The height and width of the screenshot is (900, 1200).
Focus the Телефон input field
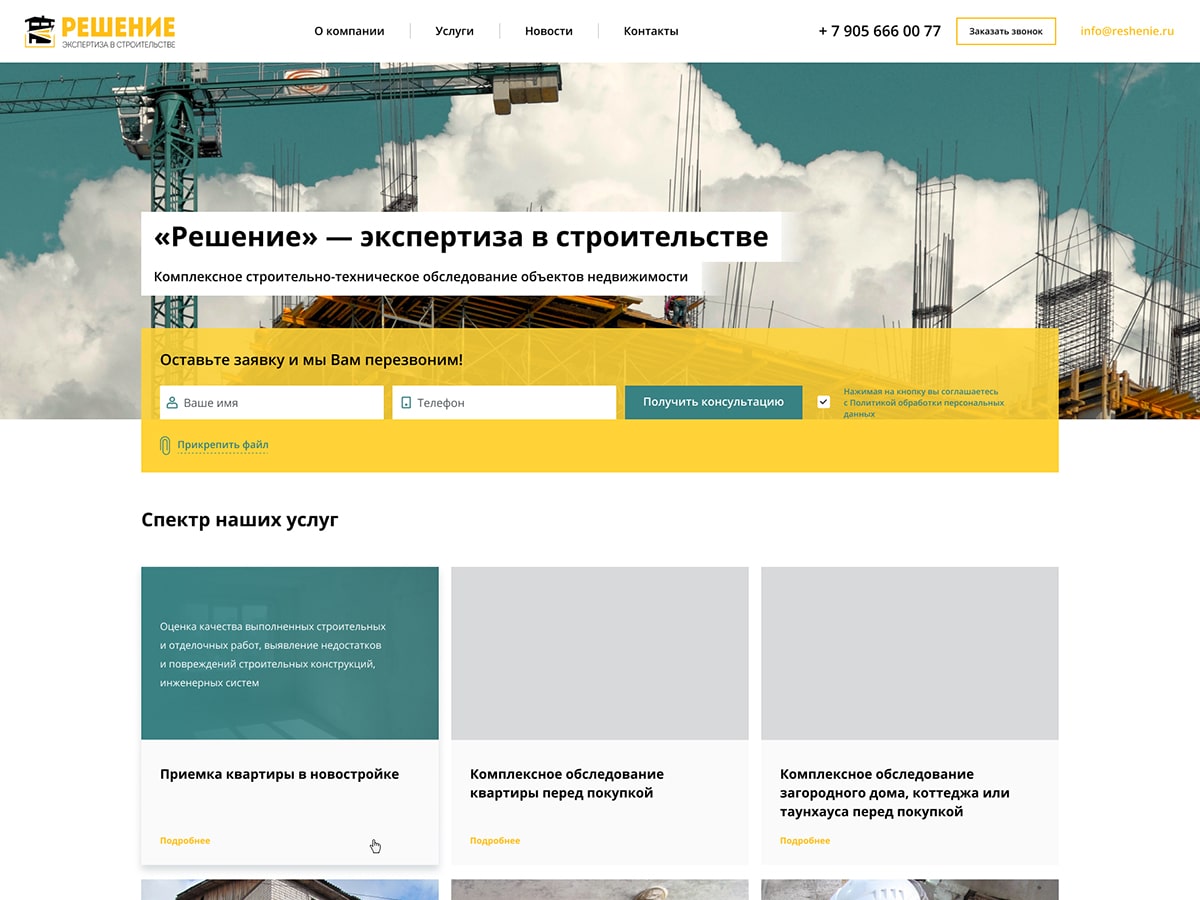(x=504, y=402)
